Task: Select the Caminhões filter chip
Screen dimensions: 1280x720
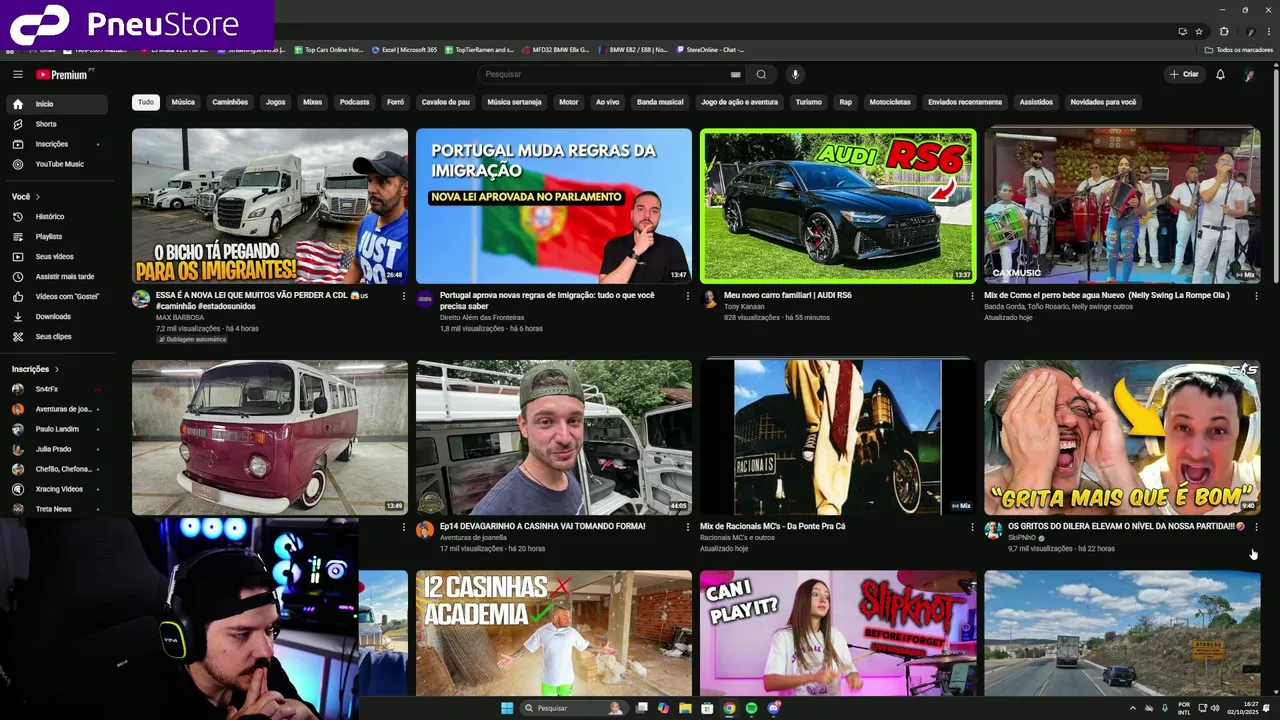Action: click(230, 102)
